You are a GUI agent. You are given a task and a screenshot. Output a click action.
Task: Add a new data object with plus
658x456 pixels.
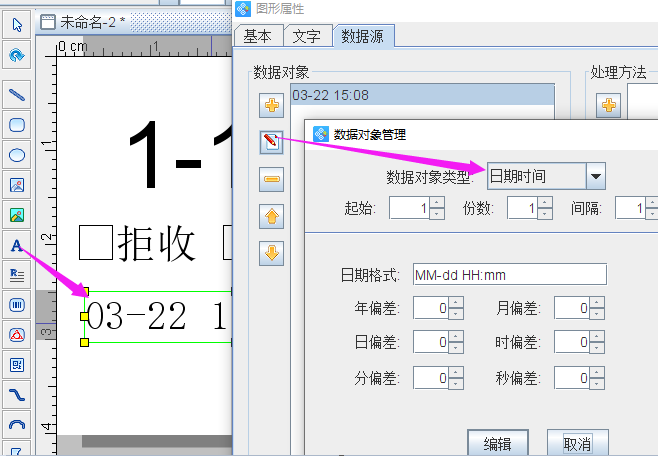[x=272, y=105]
